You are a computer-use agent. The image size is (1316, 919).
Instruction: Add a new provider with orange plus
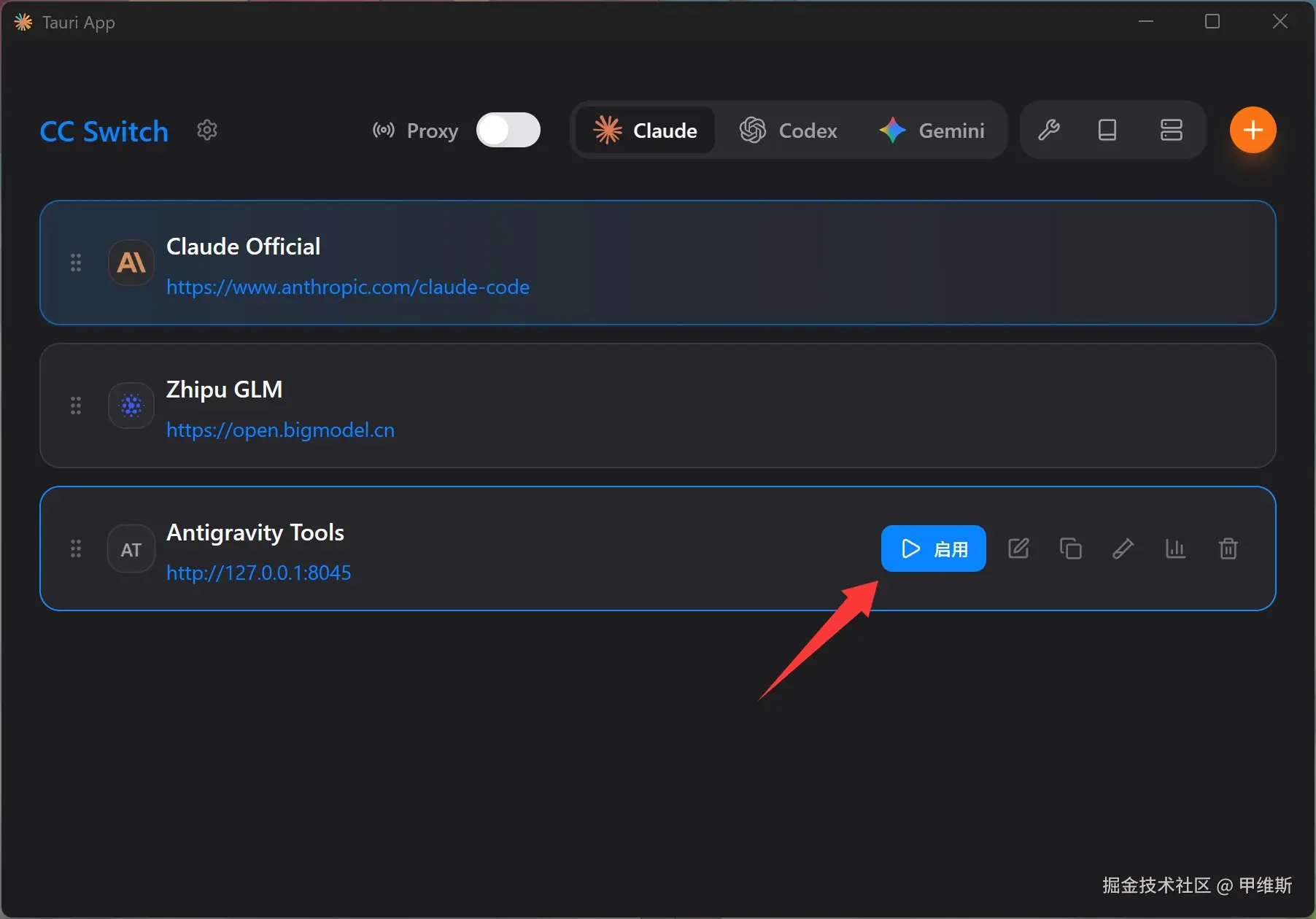pos(1253,131)
